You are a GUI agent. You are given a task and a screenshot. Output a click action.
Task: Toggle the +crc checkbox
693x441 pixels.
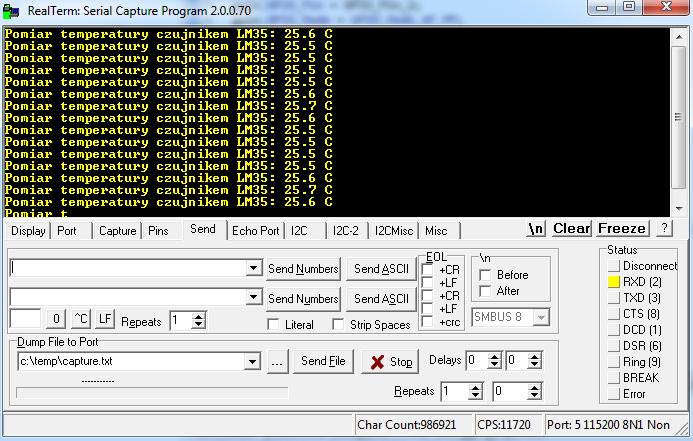click(427, 322)
